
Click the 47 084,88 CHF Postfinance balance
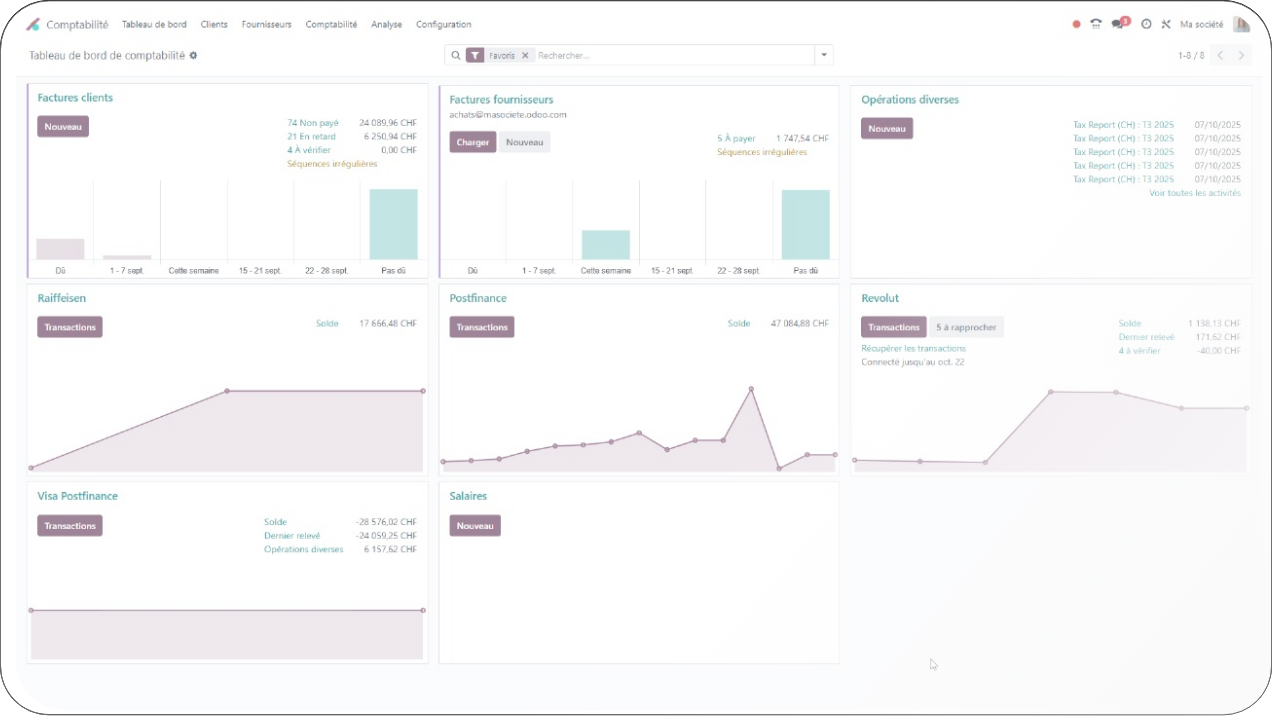800,323
